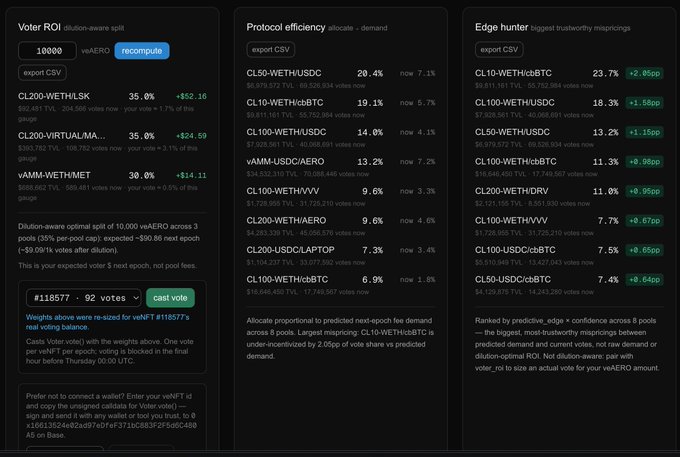Click the blue veNFT #118577 re-sized weights notice
The image size is (680, 457).
click(x=108, y=322)
